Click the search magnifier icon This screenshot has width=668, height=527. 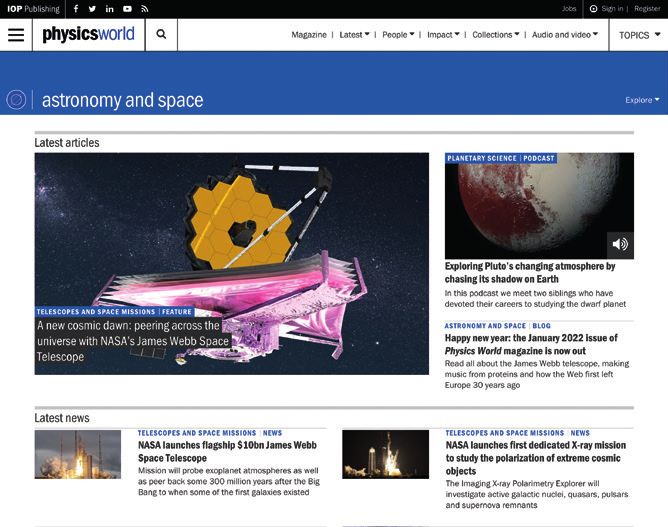(x=161, y=34)
